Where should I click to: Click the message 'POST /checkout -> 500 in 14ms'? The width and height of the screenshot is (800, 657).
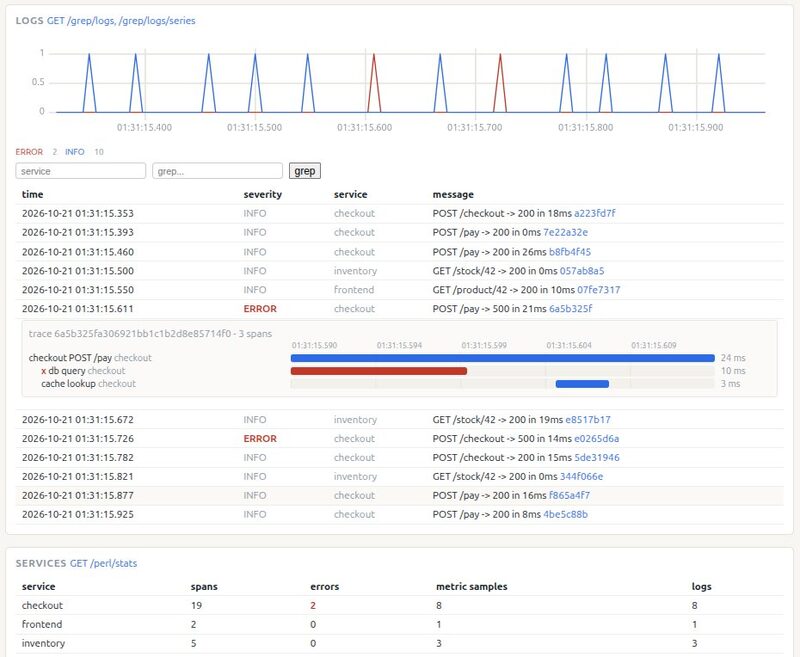(502, 439)
